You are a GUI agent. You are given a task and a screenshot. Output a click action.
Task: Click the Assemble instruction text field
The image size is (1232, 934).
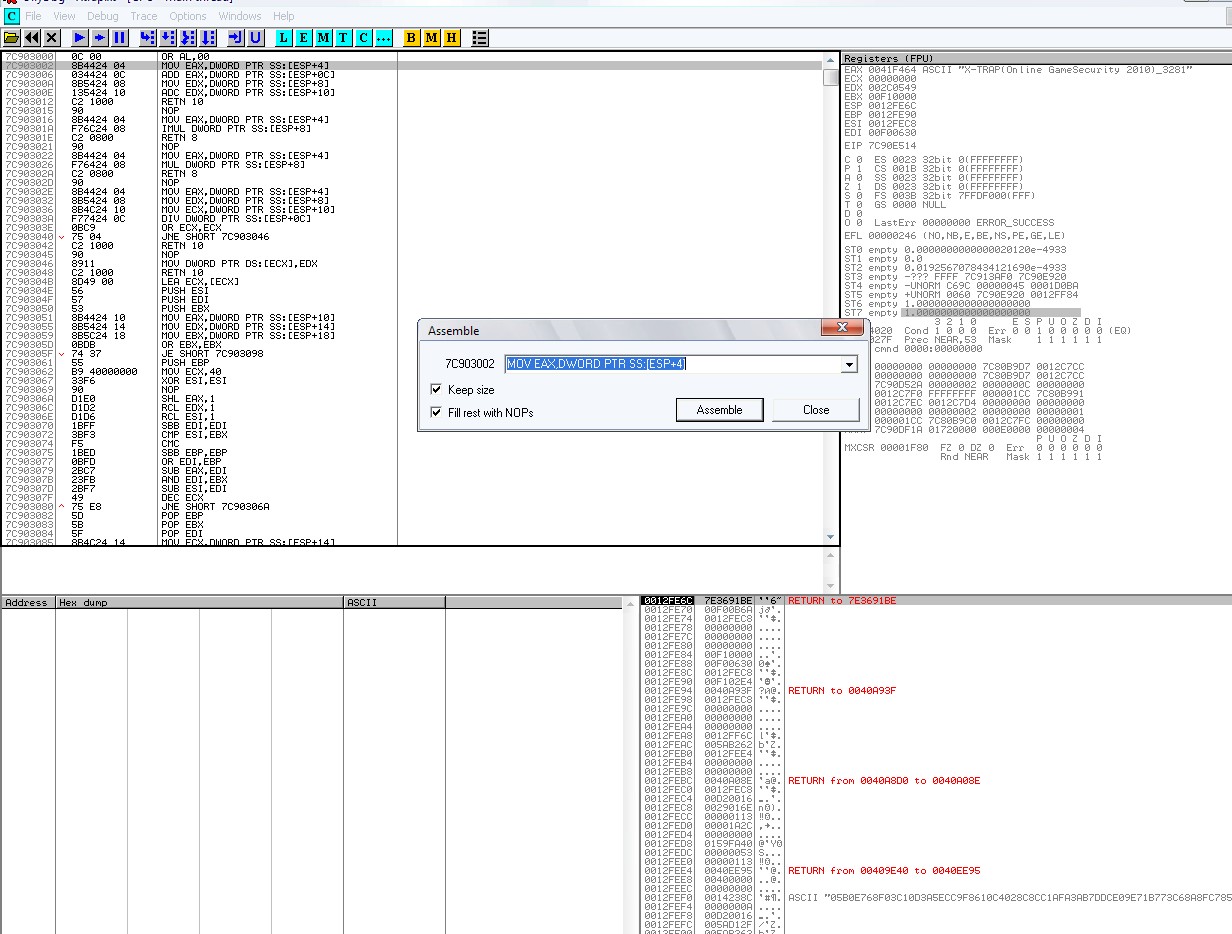[x=675, y=365]
